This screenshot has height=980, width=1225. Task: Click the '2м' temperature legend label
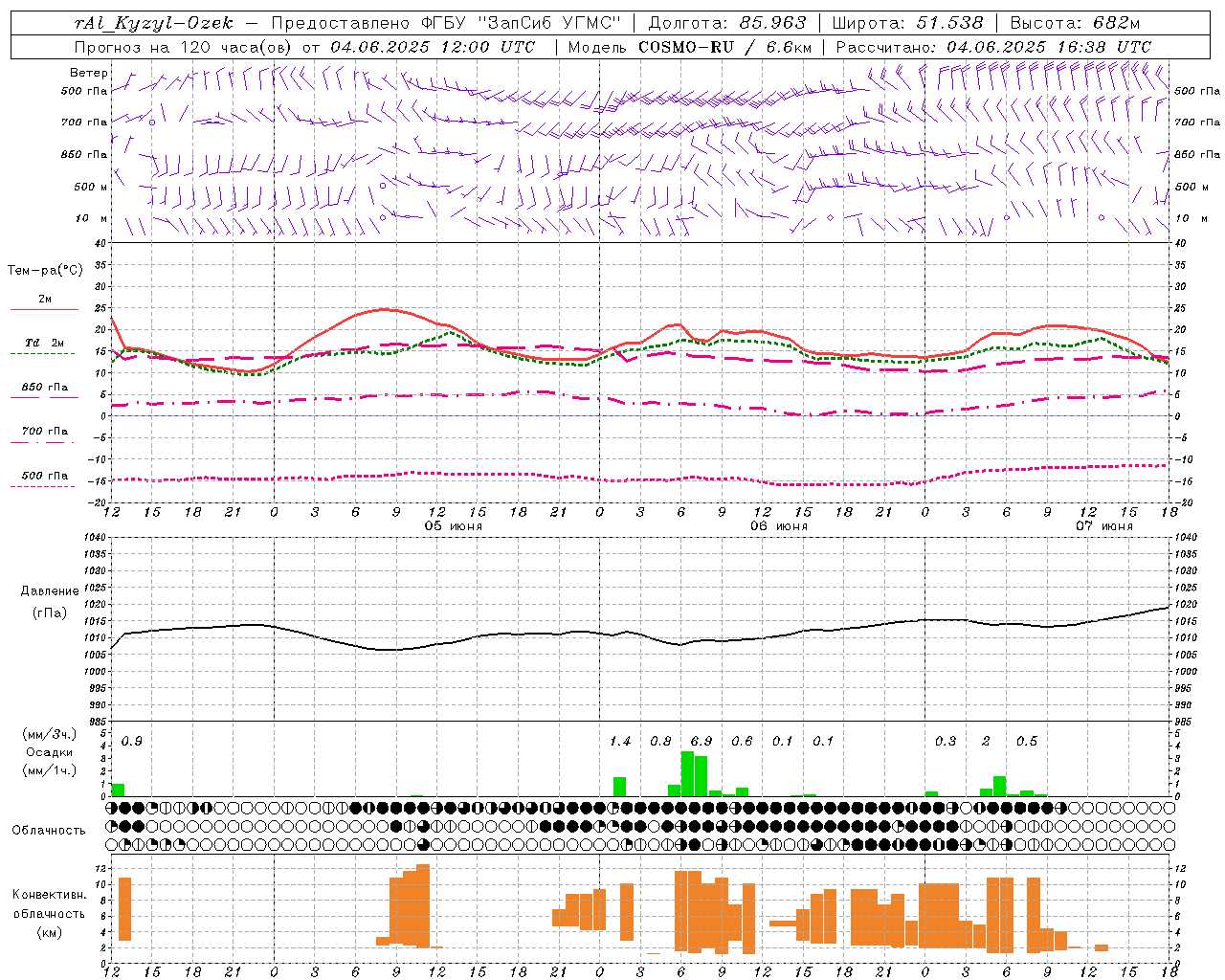tap(45, 300)
